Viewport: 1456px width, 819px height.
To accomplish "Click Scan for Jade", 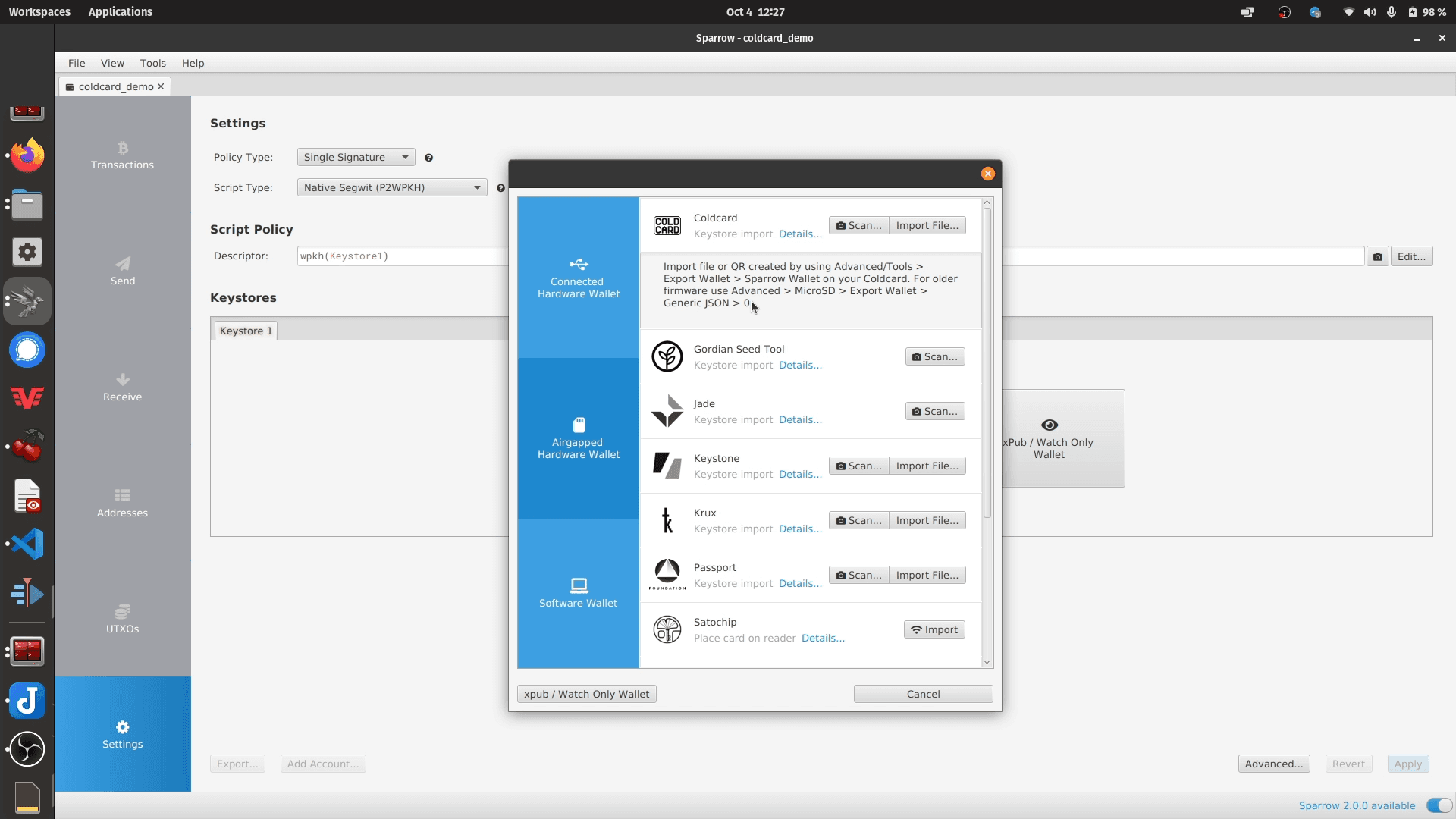I will [x=934, y=411].
